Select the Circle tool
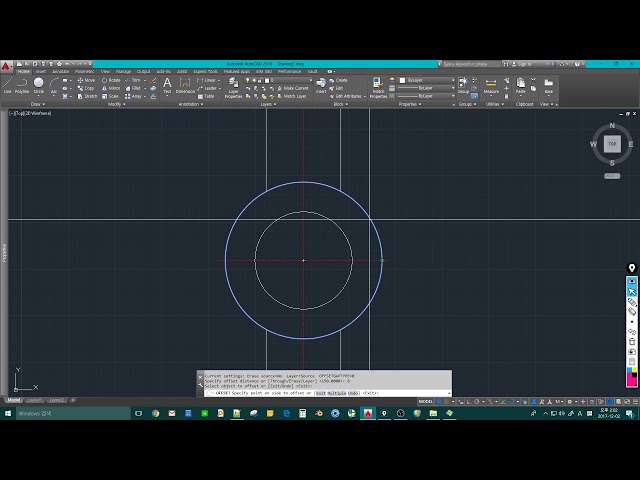640x480 pixels. click(x=38, y=86)
